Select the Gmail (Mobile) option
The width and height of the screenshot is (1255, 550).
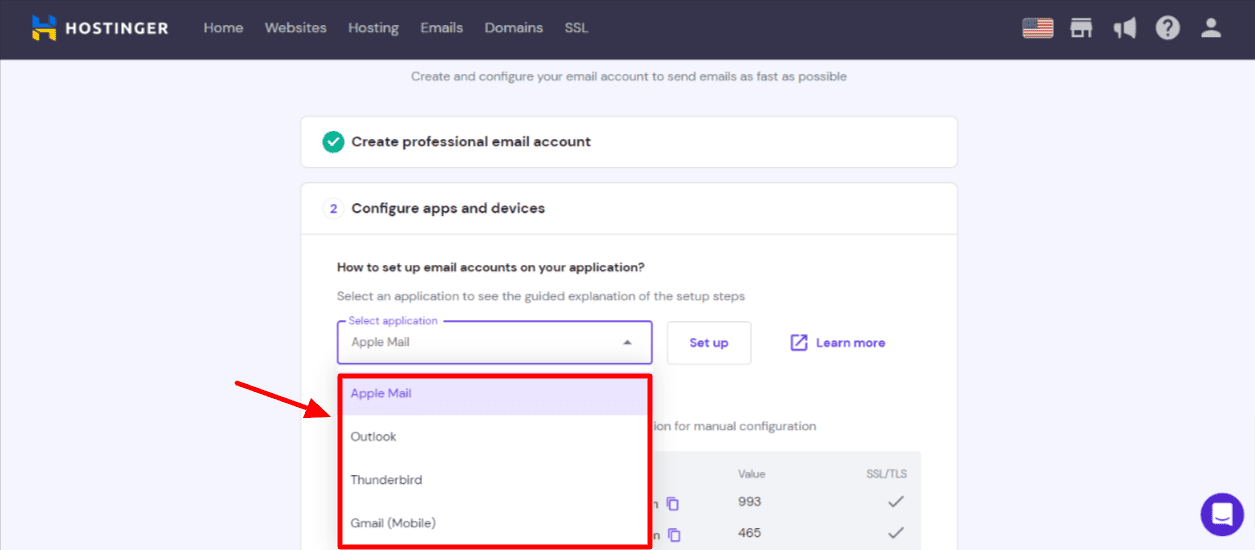click(495, 523)
